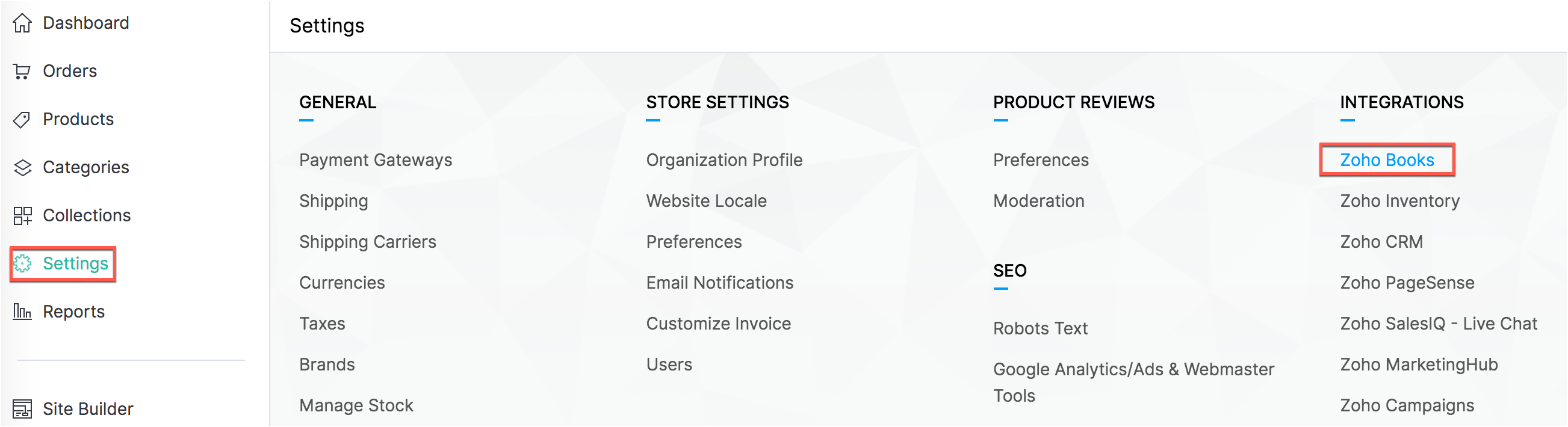Open Email Notifications settings
1568x427 pixels.
coord(719,282)
